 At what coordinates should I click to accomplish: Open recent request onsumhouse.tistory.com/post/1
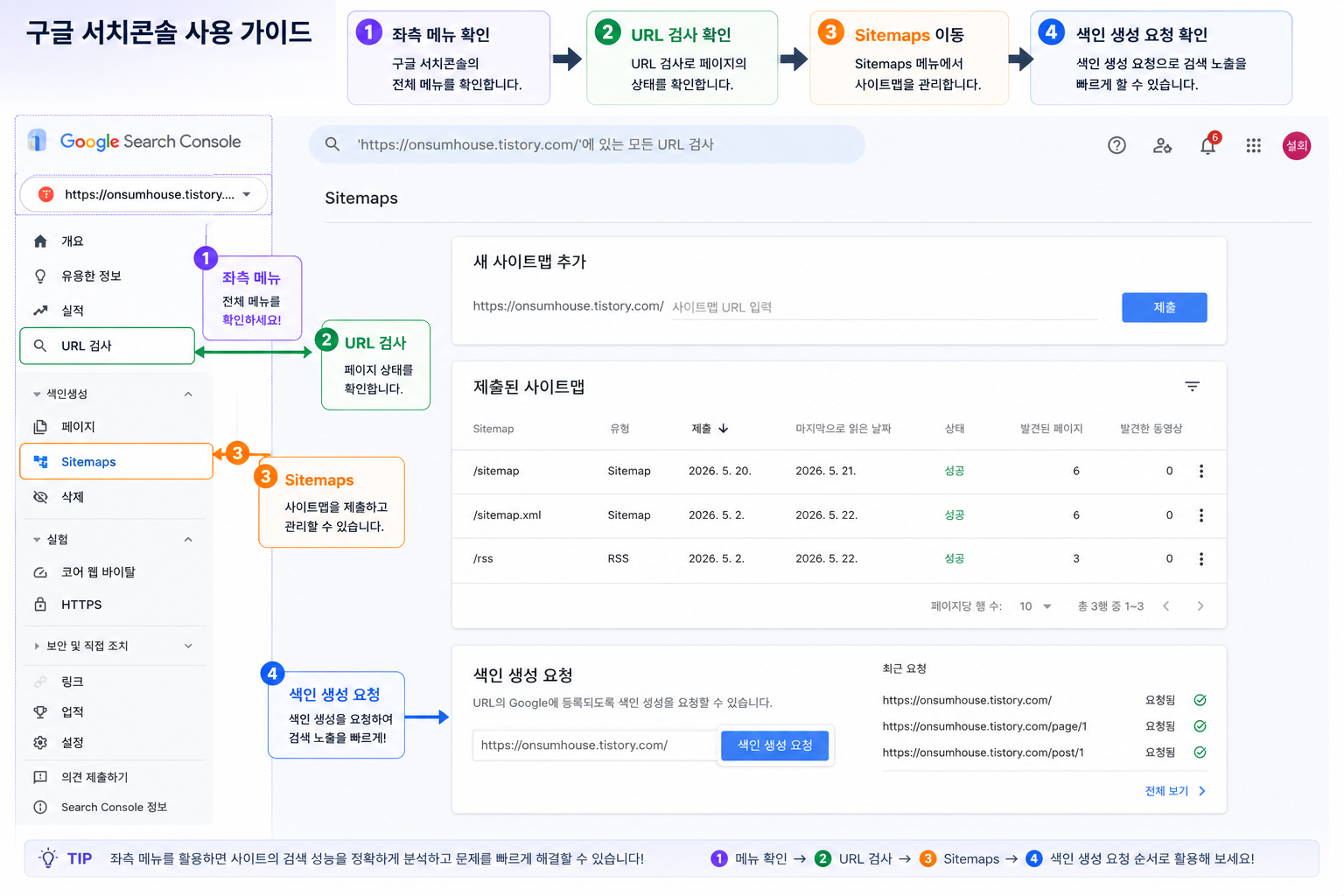[x=983, y=752]
